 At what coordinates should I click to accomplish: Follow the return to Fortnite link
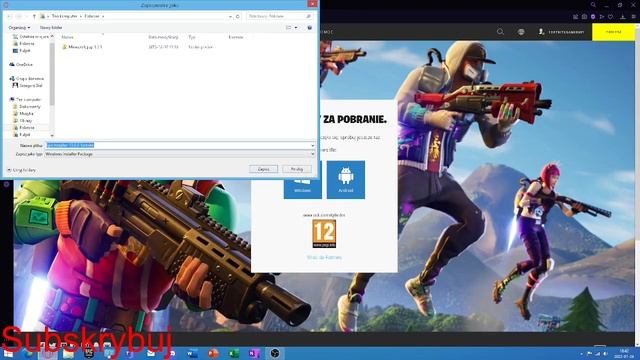click(x=324, y=258)
